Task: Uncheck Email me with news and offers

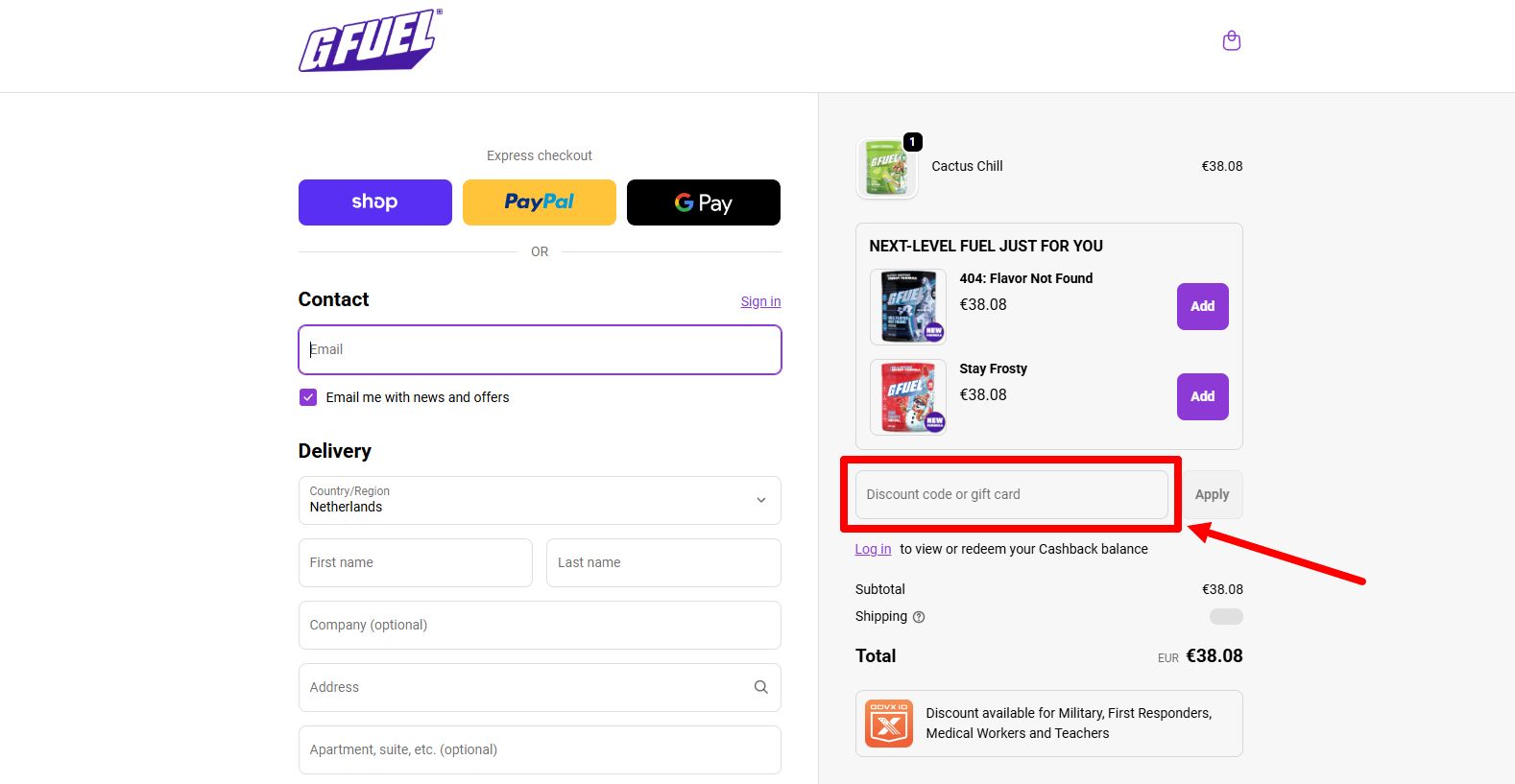Action: click(308, 397)
